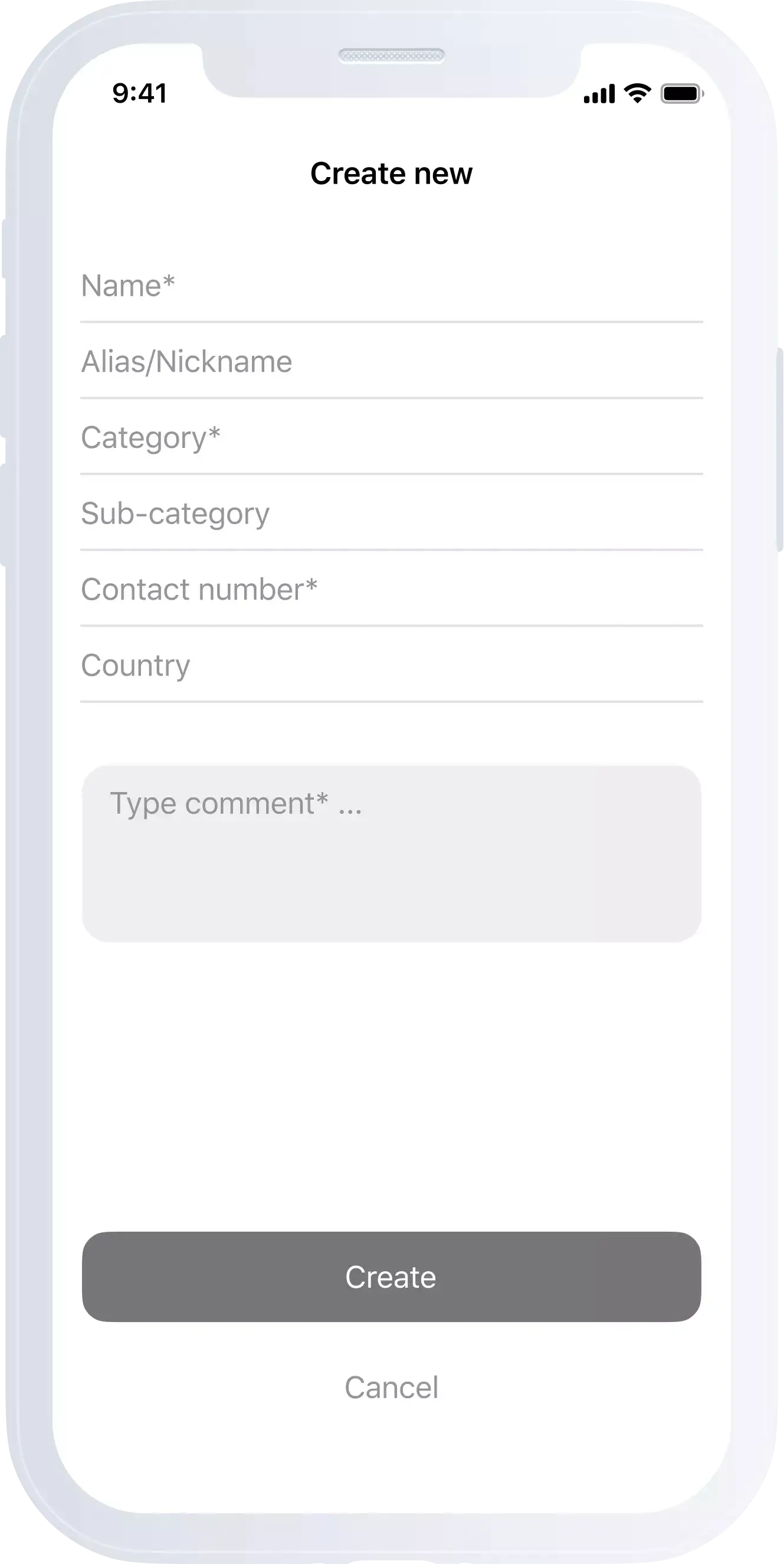Select the Alias/Nickname field

(x=391, y=361)
